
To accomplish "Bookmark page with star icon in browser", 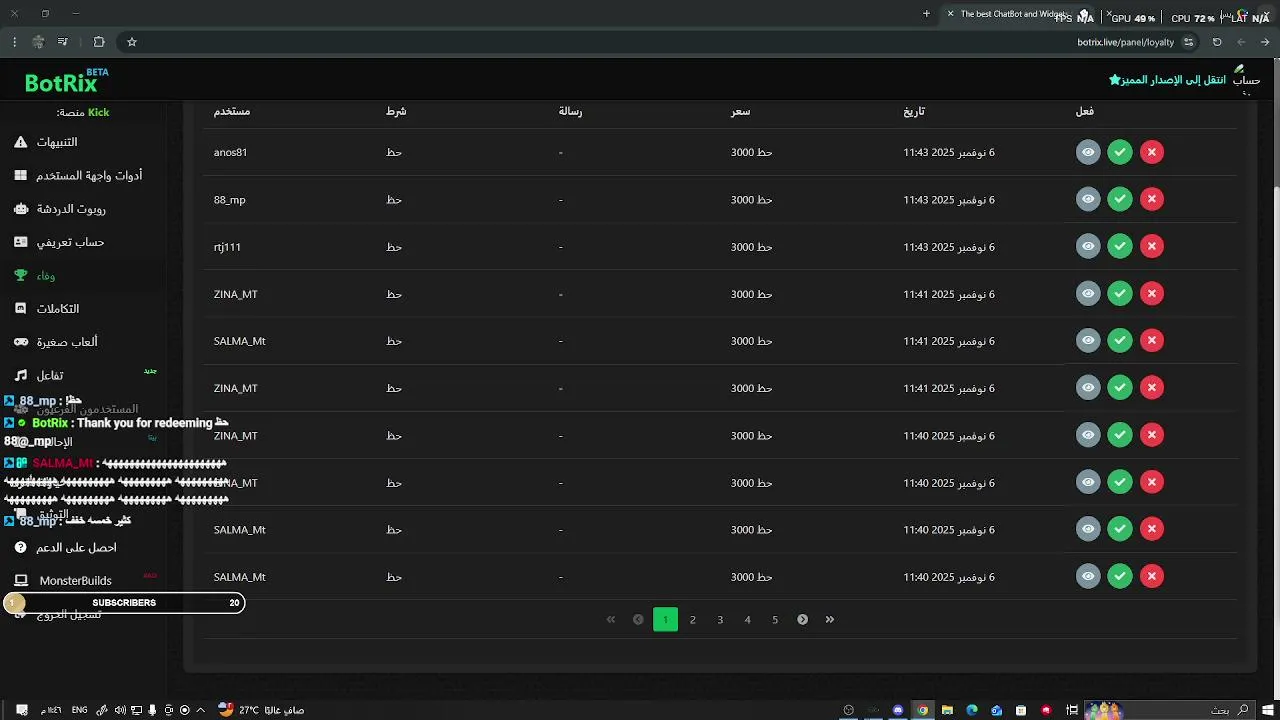I will click(x=131, y=42).
